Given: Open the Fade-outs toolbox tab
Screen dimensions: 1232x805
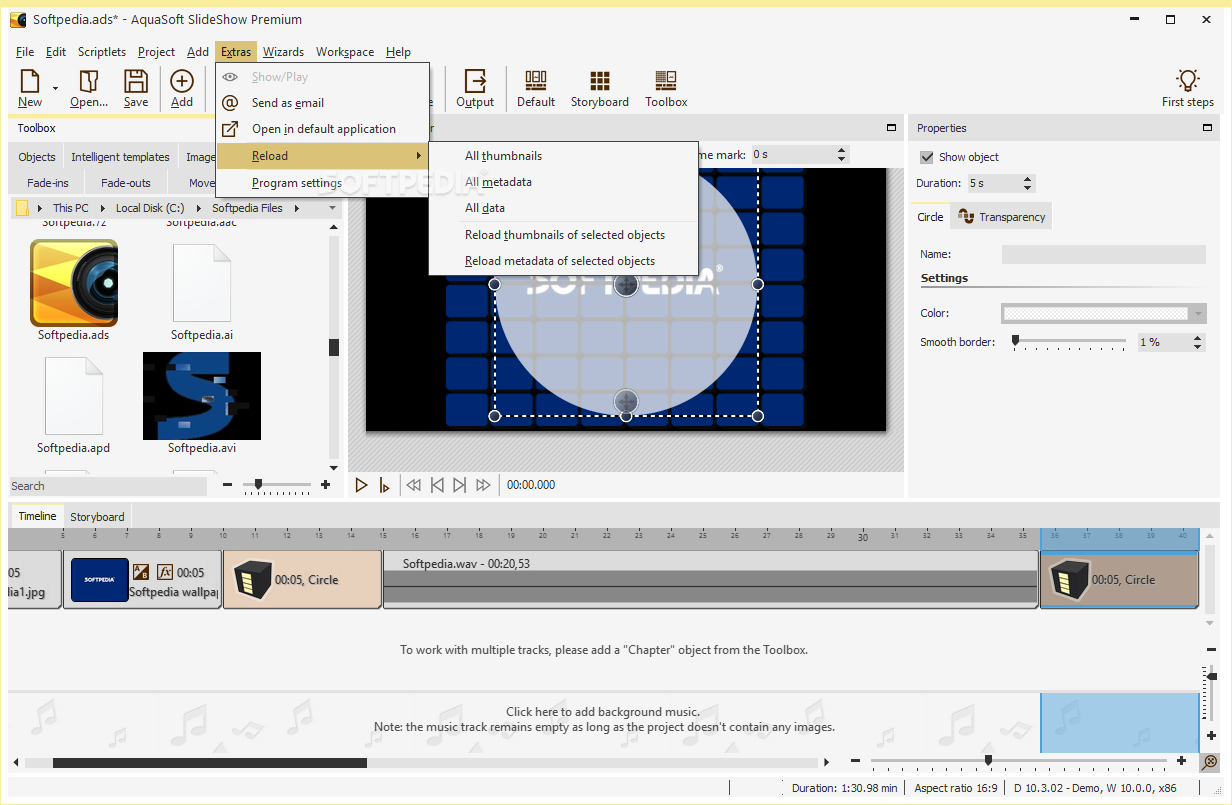Looking at the screenshot, I should pyautogui.click(x=126, y=183).
